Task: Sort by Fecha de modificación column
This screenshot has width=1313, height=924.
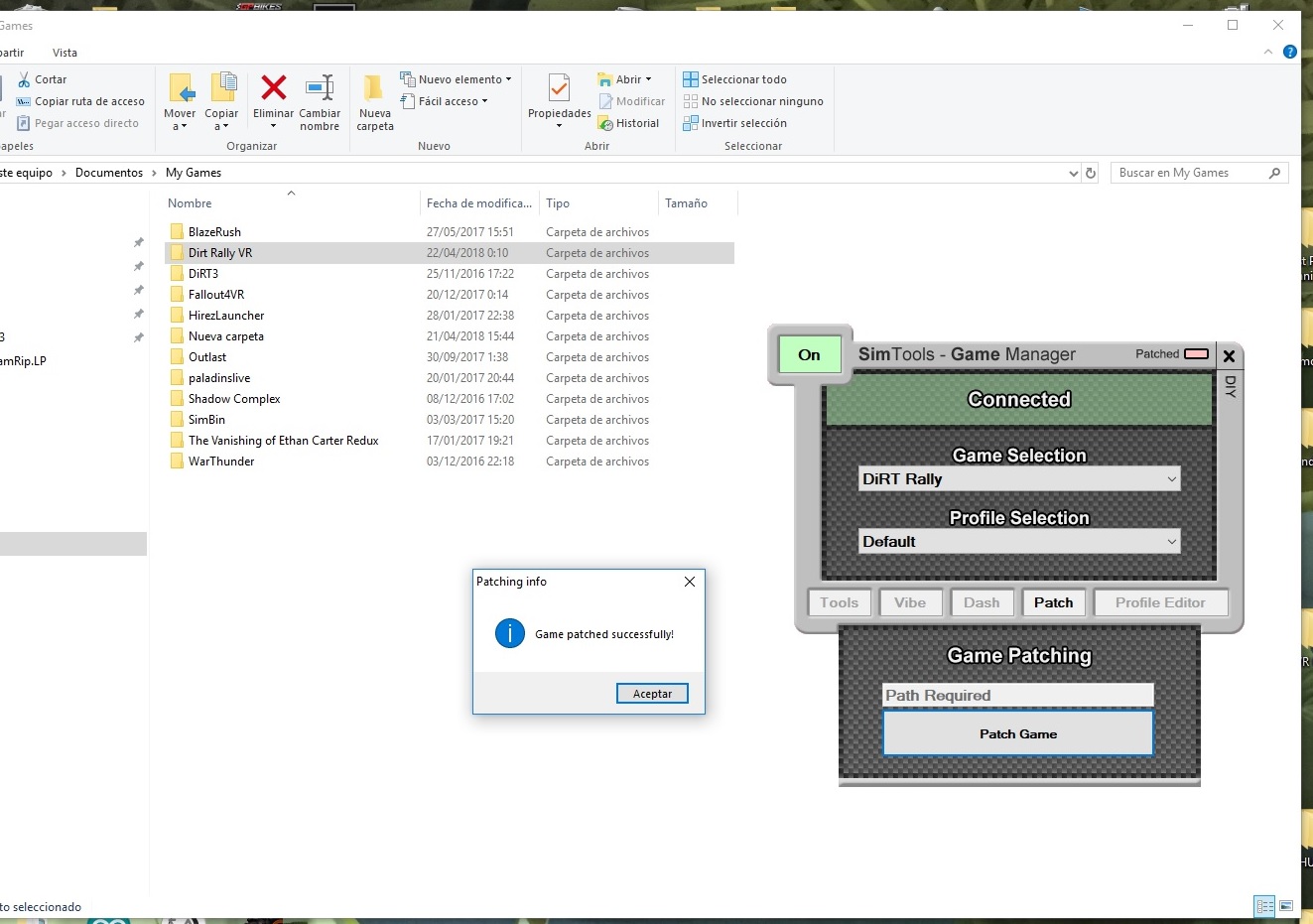Action: click(479, 203)
